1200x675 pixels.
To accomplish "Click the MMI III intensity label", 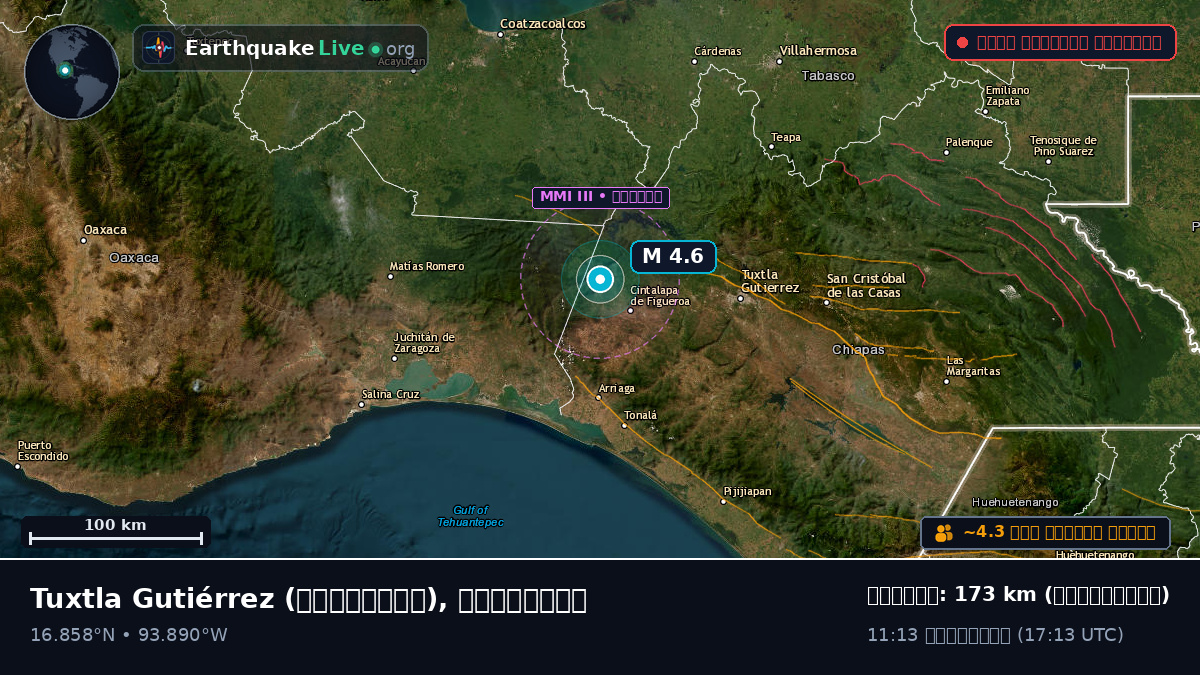I will click(x=600, y=197).
